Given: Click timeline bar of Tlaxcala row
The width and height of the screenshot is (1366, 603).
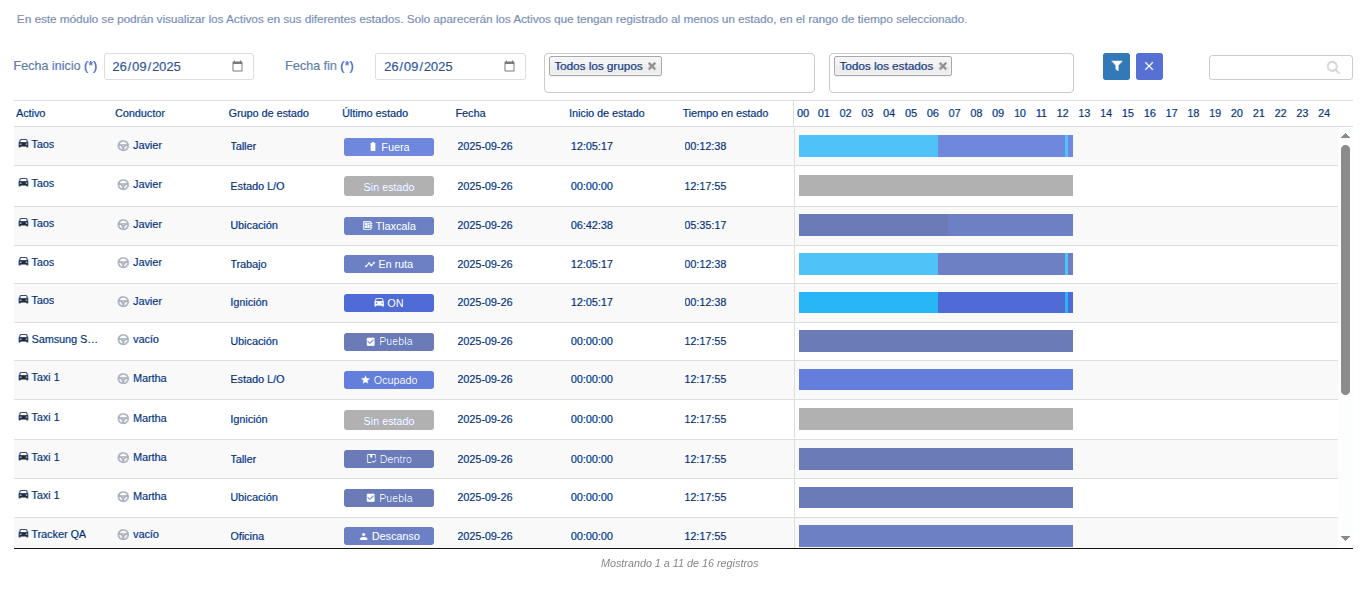Looking at the screenshot, I should [936, 225].
